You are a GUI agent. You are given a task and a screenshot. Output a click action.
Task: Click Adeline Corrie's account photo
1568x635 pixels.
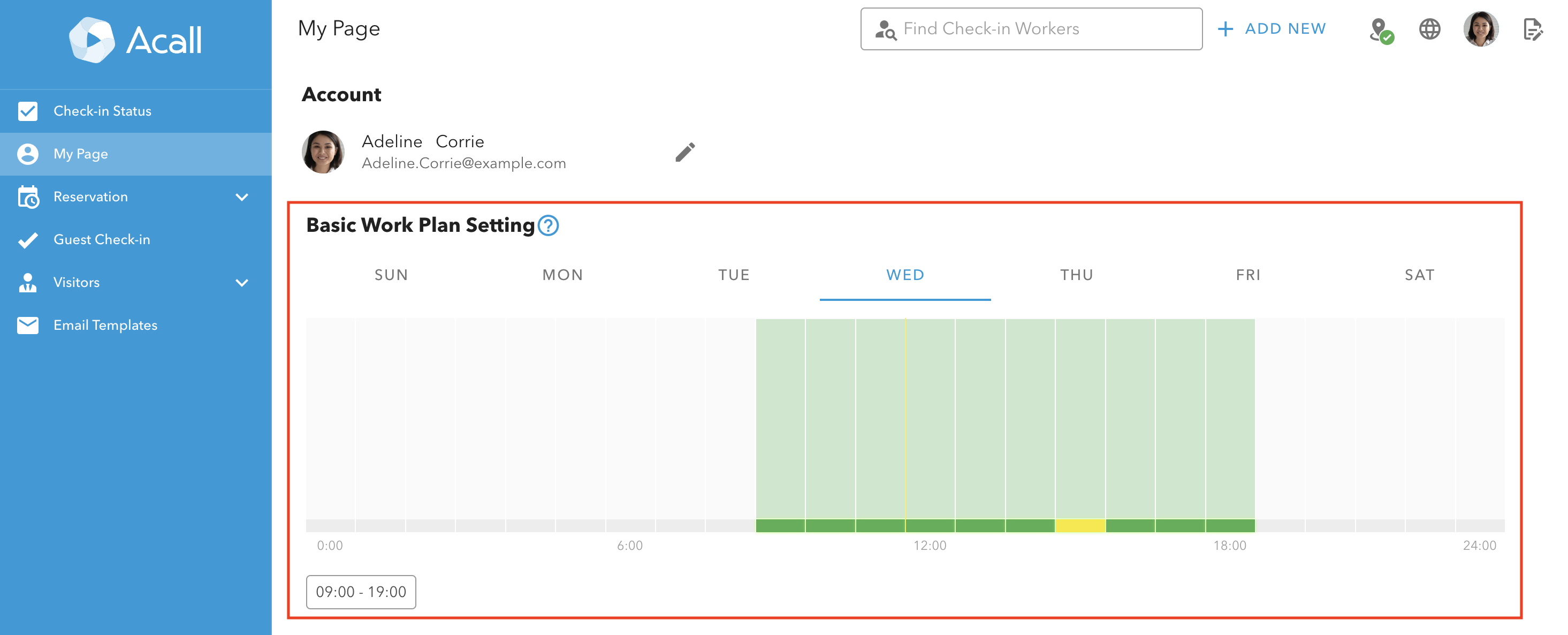[x=323, y=152]
